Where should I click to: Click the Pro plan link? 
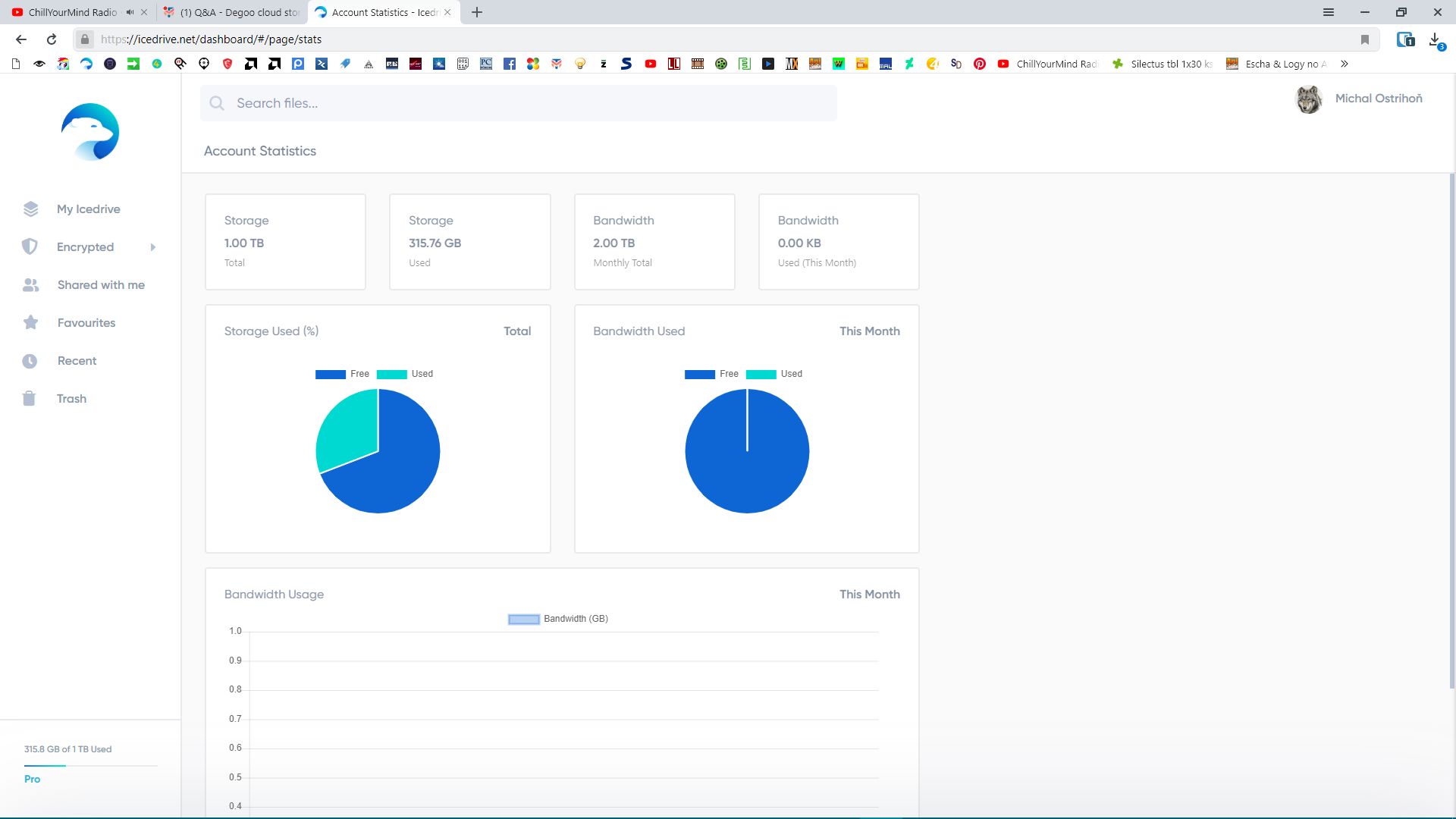point(32,779)
